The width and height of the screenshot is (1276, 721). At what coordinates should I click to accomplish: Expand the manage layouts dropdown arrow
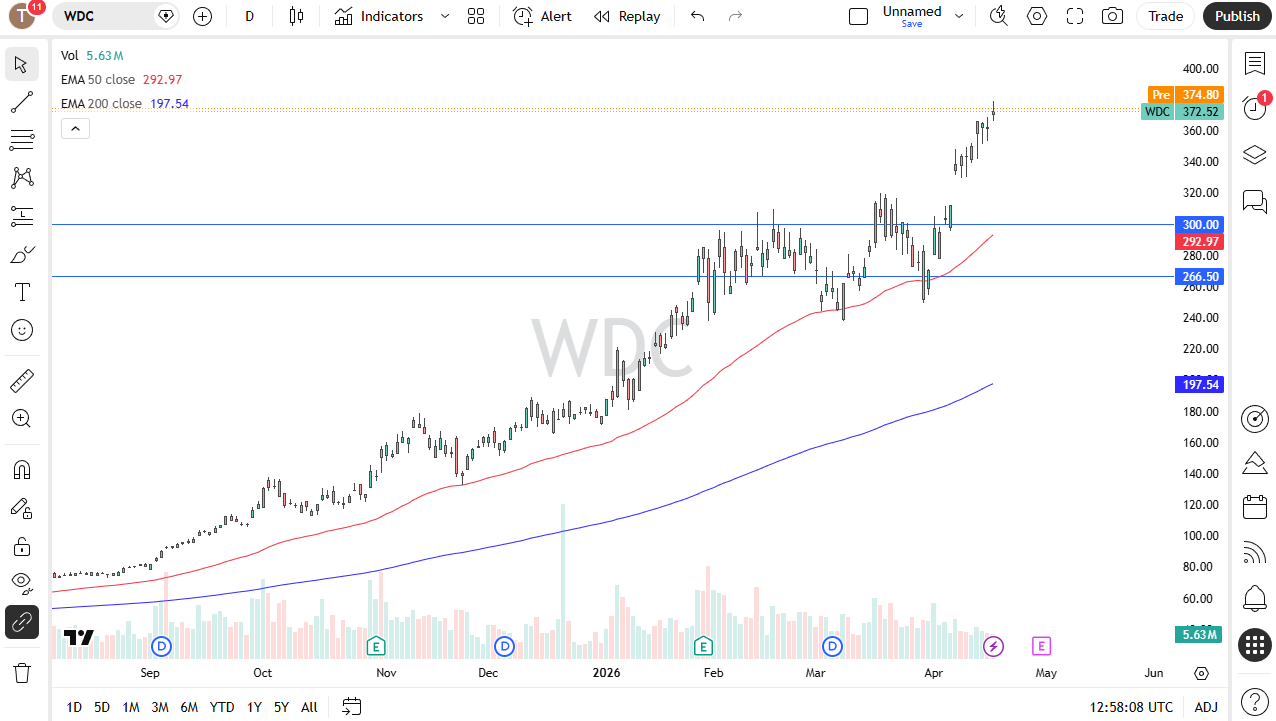click(x=960, y=16)
